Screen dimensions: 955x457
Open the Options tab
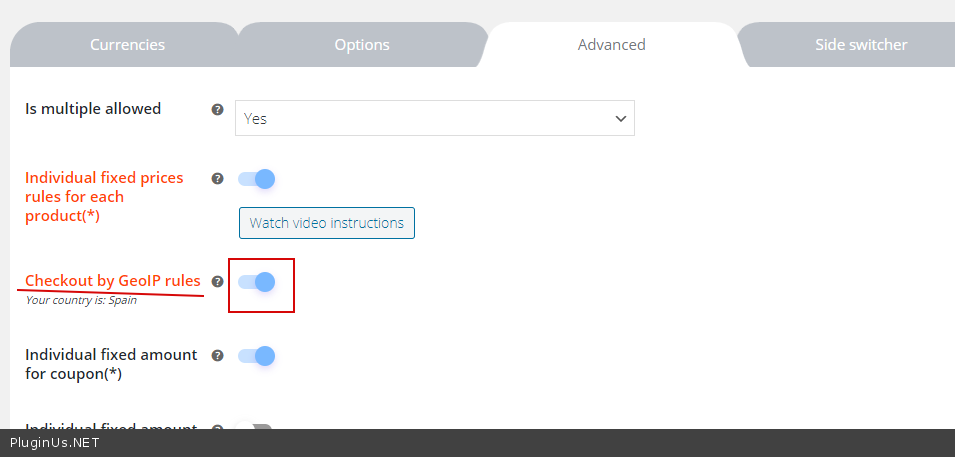tap(362, 45)
